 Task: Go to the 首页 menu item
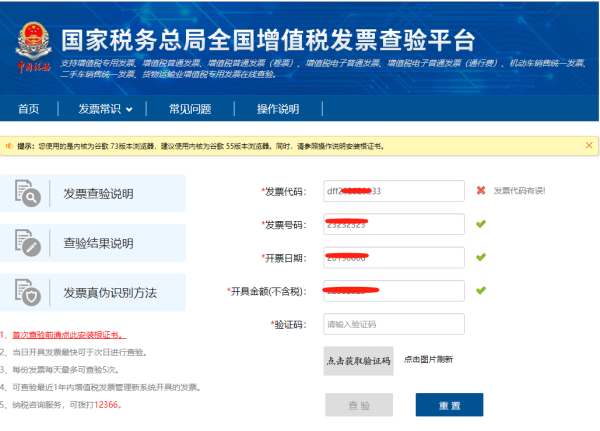coord(29,109)
